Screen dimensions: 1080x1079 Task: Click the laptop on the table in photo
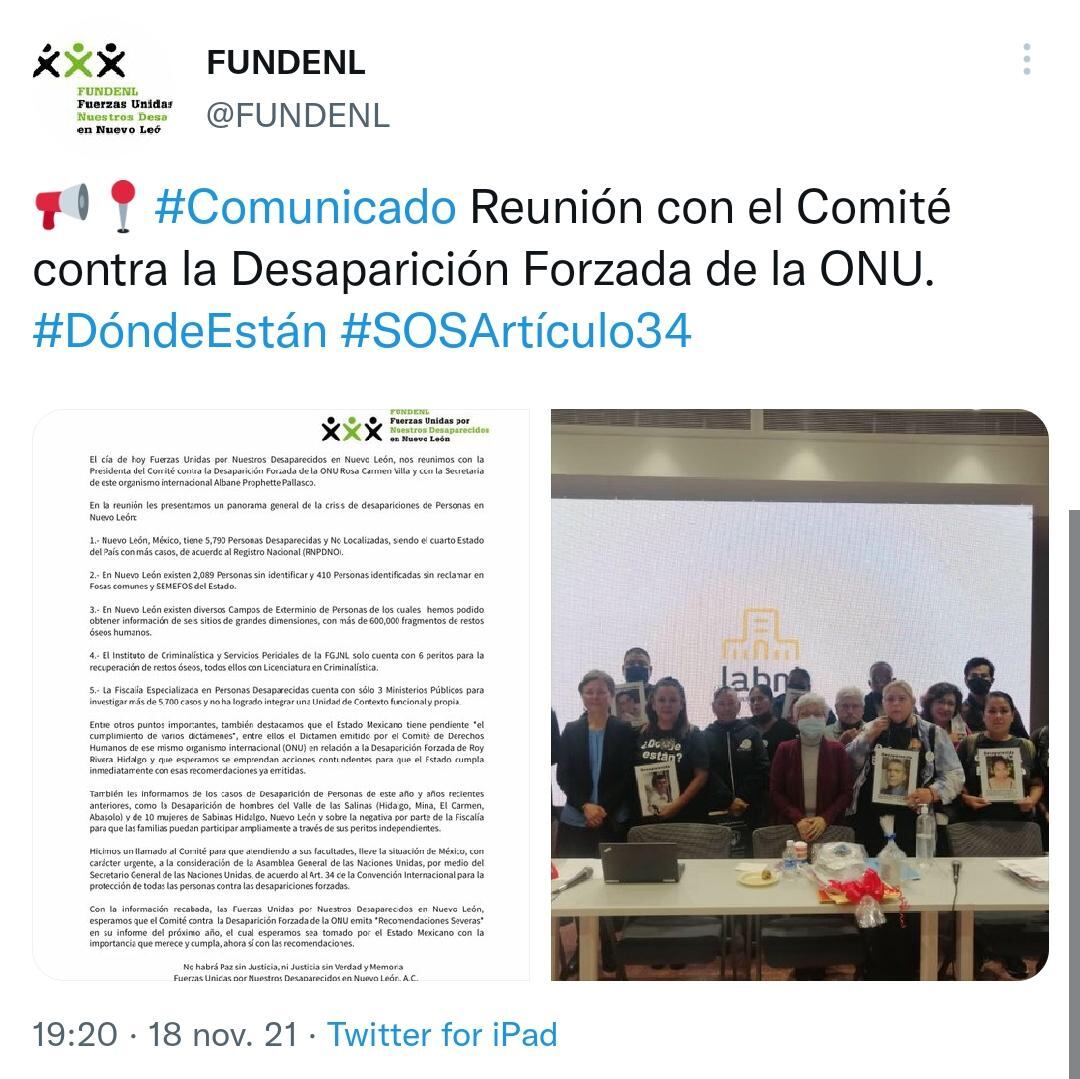coord(641,862)
